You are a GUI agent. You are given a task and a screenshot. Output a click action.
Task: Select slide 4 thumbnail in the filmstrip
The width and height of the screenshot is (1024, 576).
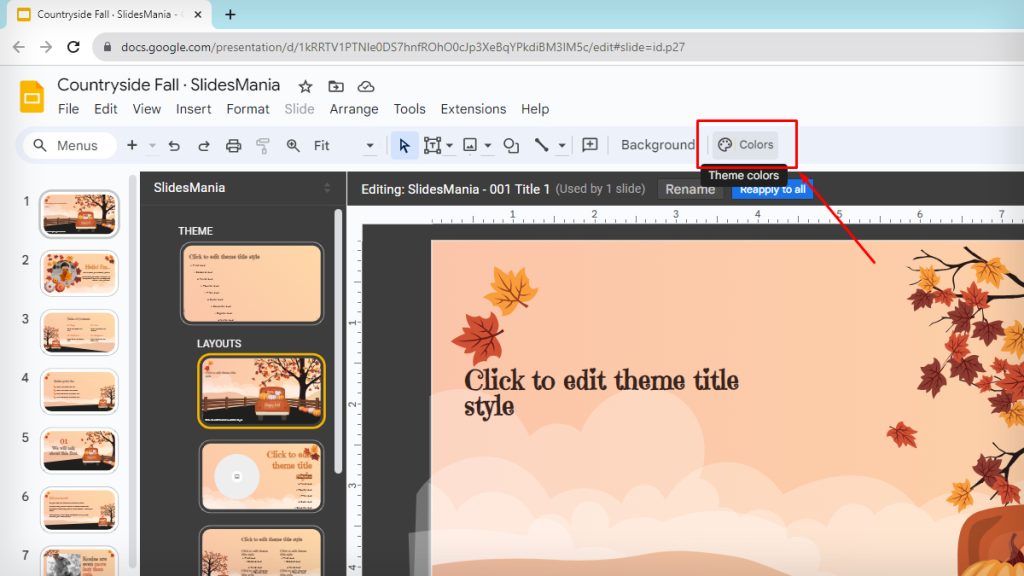coord(79,390)
